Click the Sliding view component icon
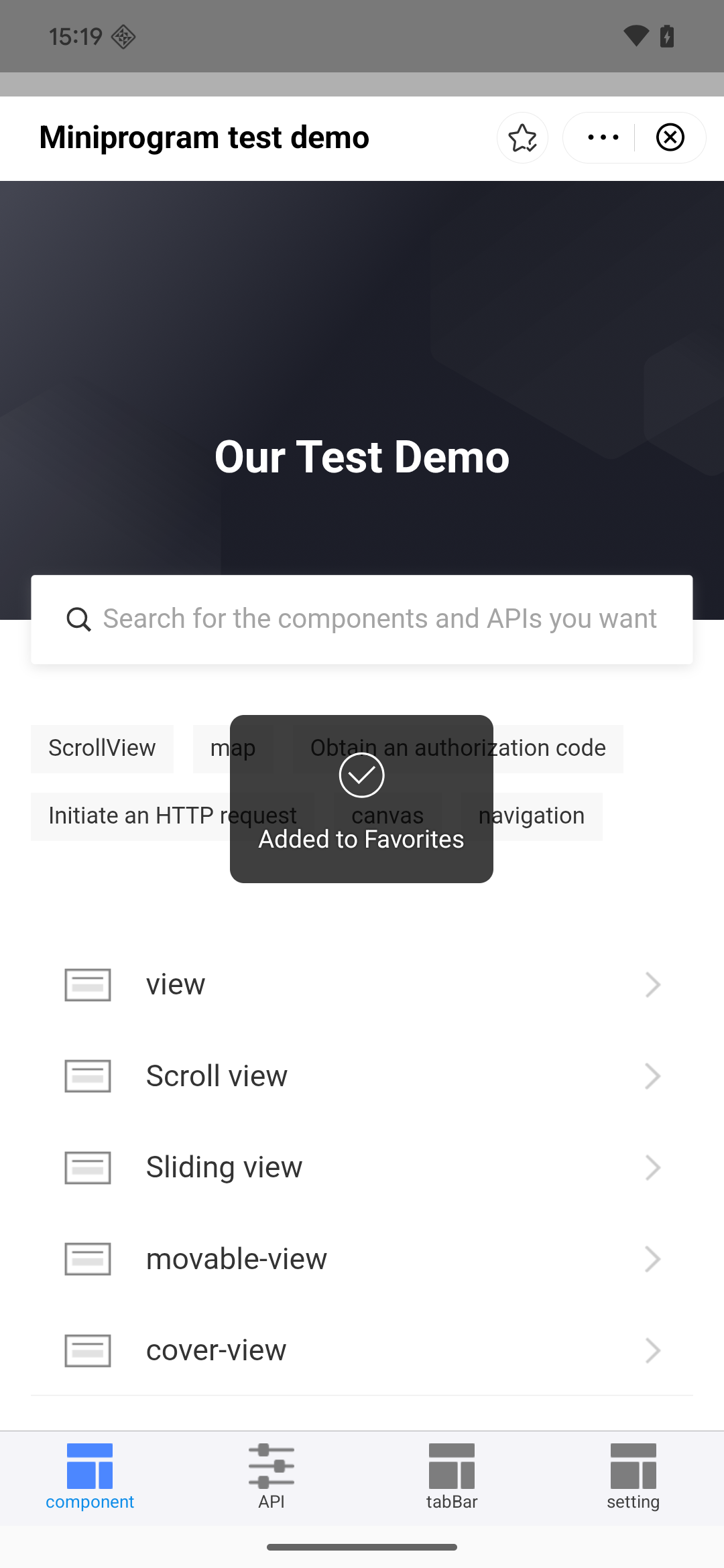 [88, 1168]
